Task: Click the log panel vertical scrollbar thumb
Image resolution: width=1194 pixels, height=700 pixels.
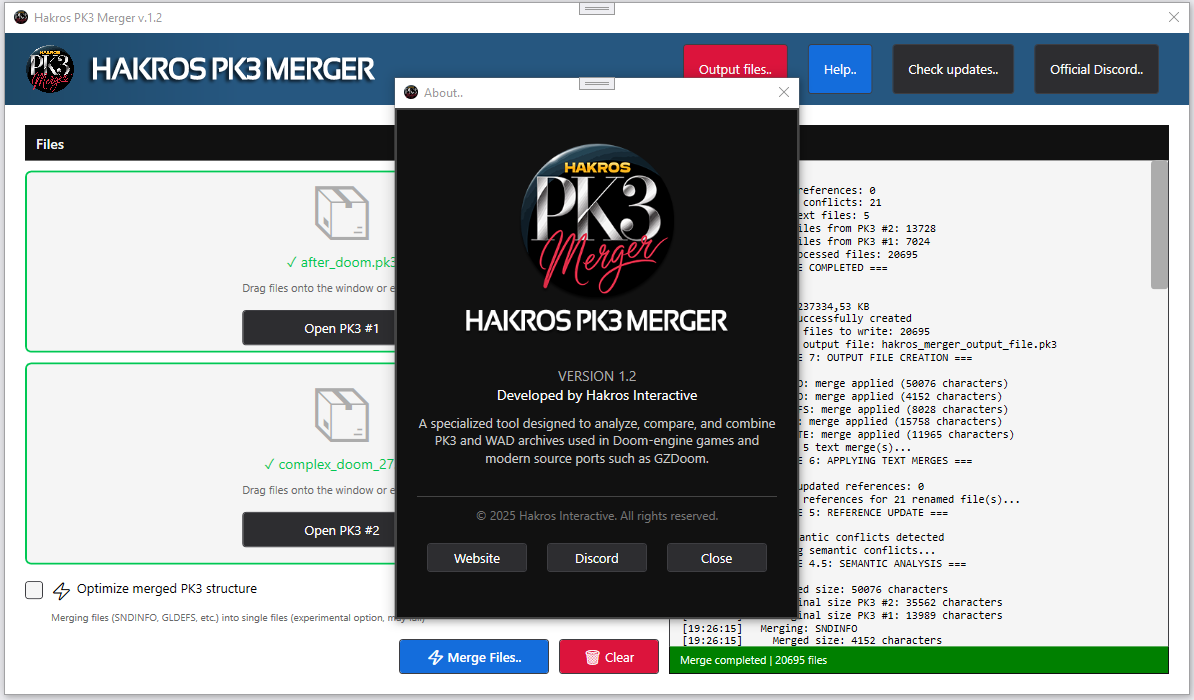Action: point(1159,225)
